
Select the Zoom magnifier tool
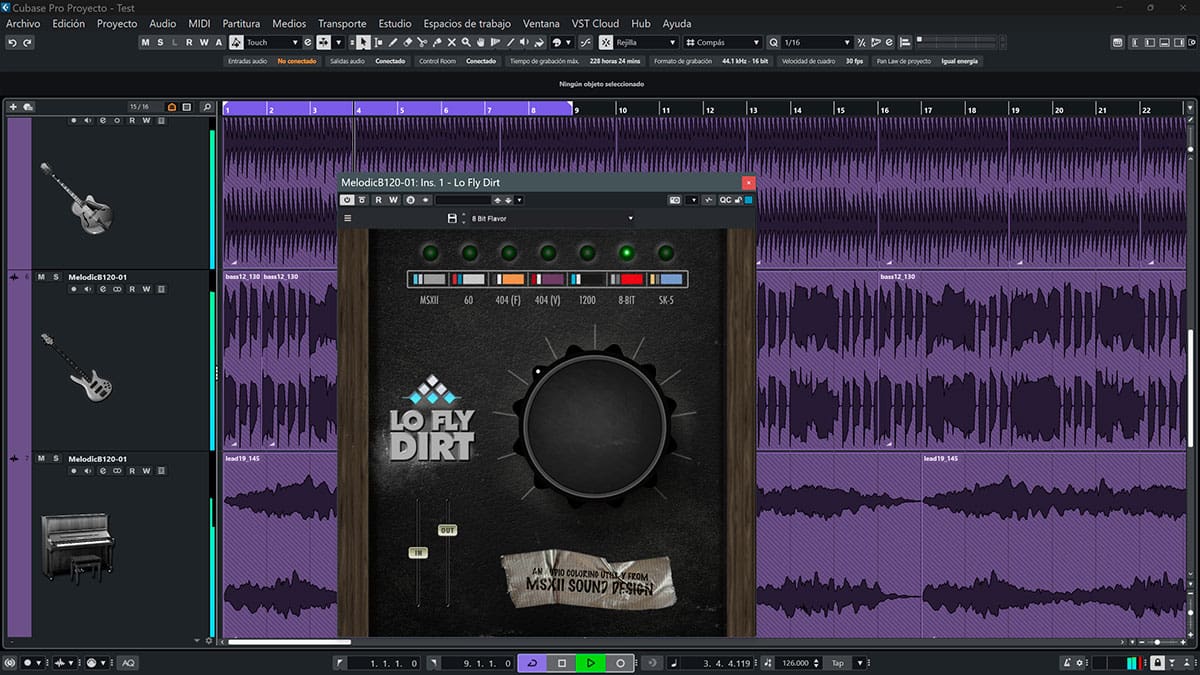(466, 42)
